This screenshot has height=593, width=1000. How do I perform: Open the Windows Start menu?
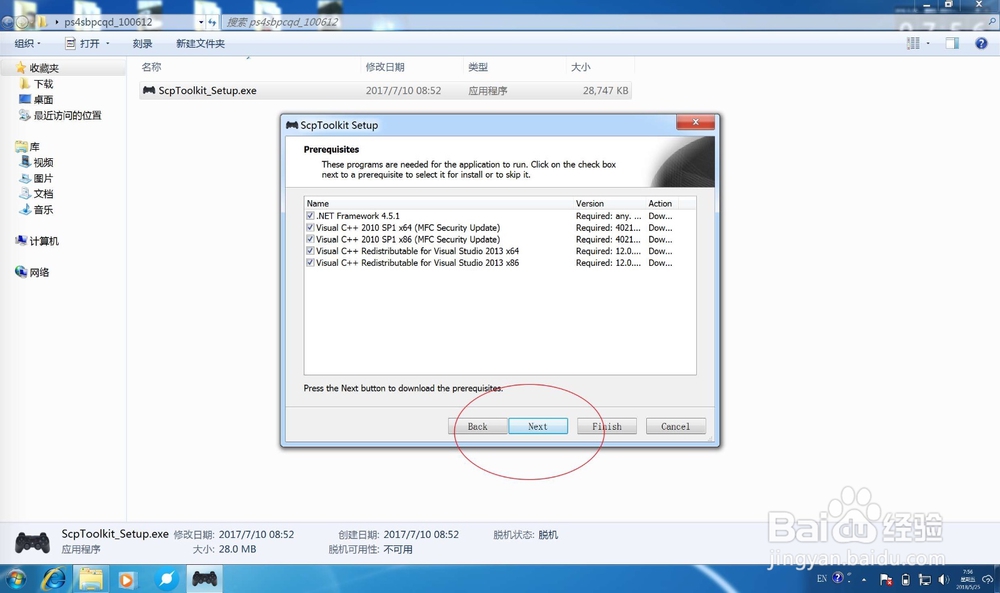tap(15, 579)
